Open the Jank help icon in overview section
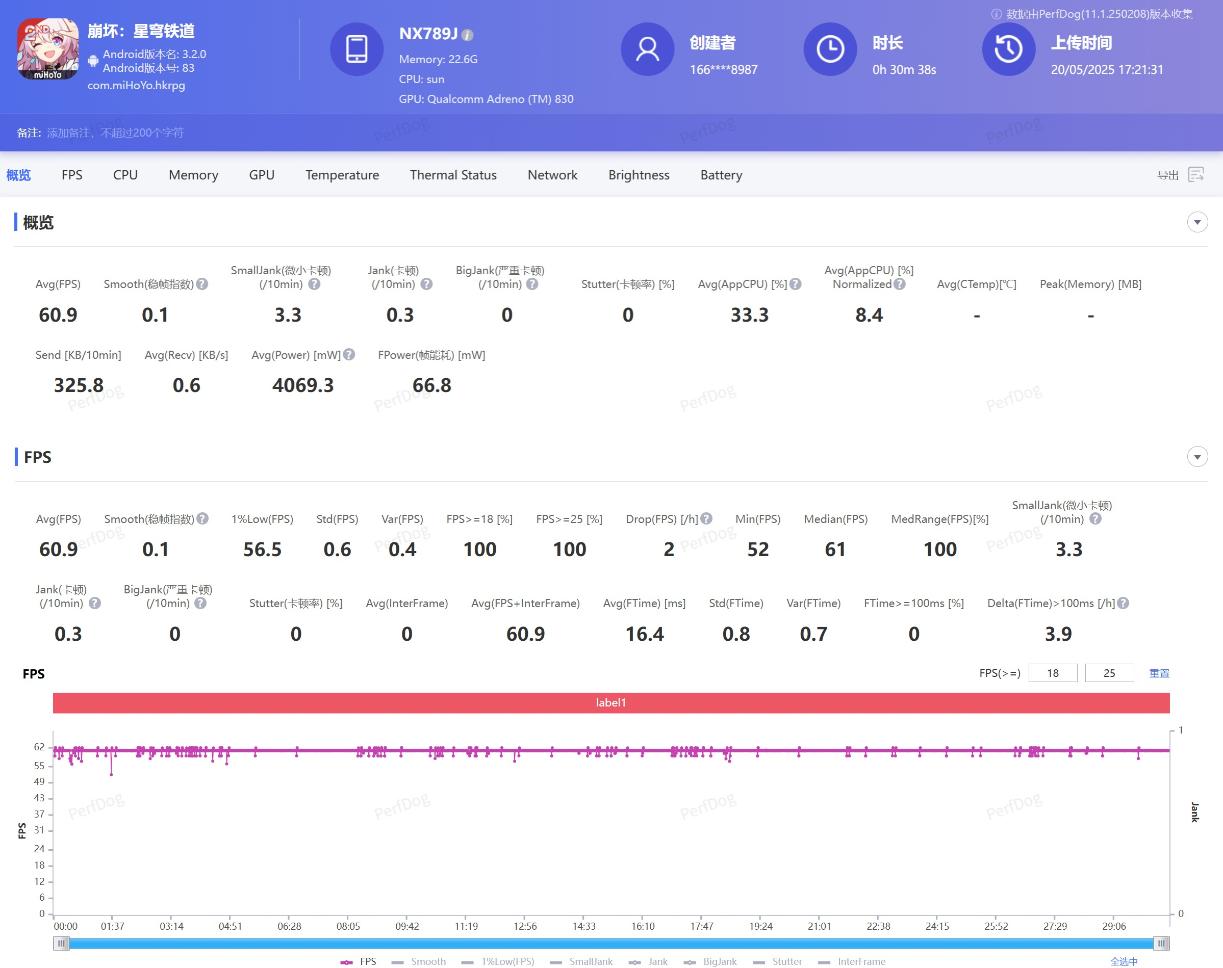The image size is (1223, 968). pos(426,284)
